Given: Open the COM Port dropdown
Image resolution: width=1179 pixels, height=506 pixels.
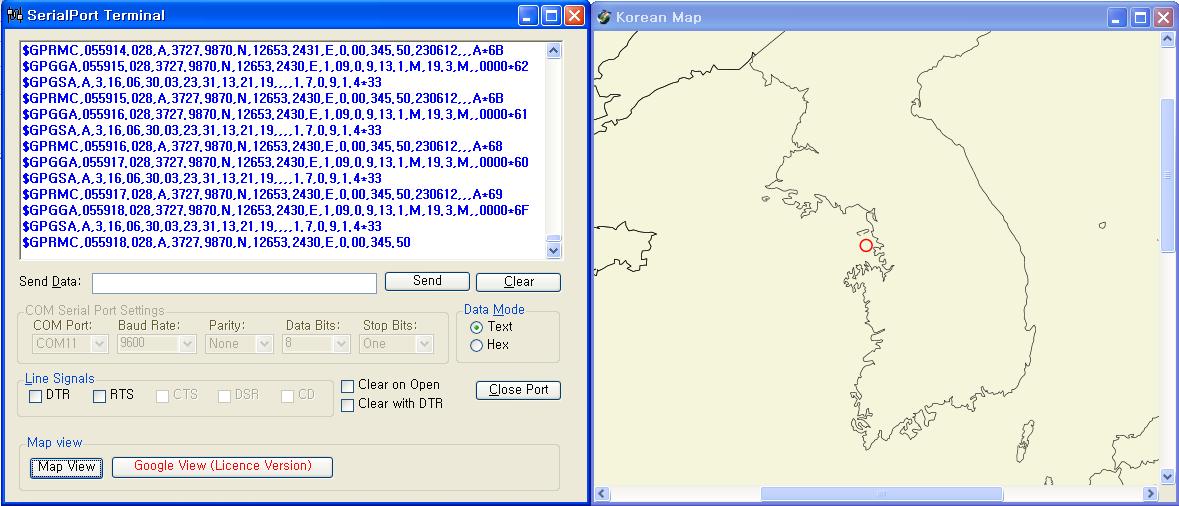Looking at the screenshot, I should pyautogui.click(x=99, y=344).
